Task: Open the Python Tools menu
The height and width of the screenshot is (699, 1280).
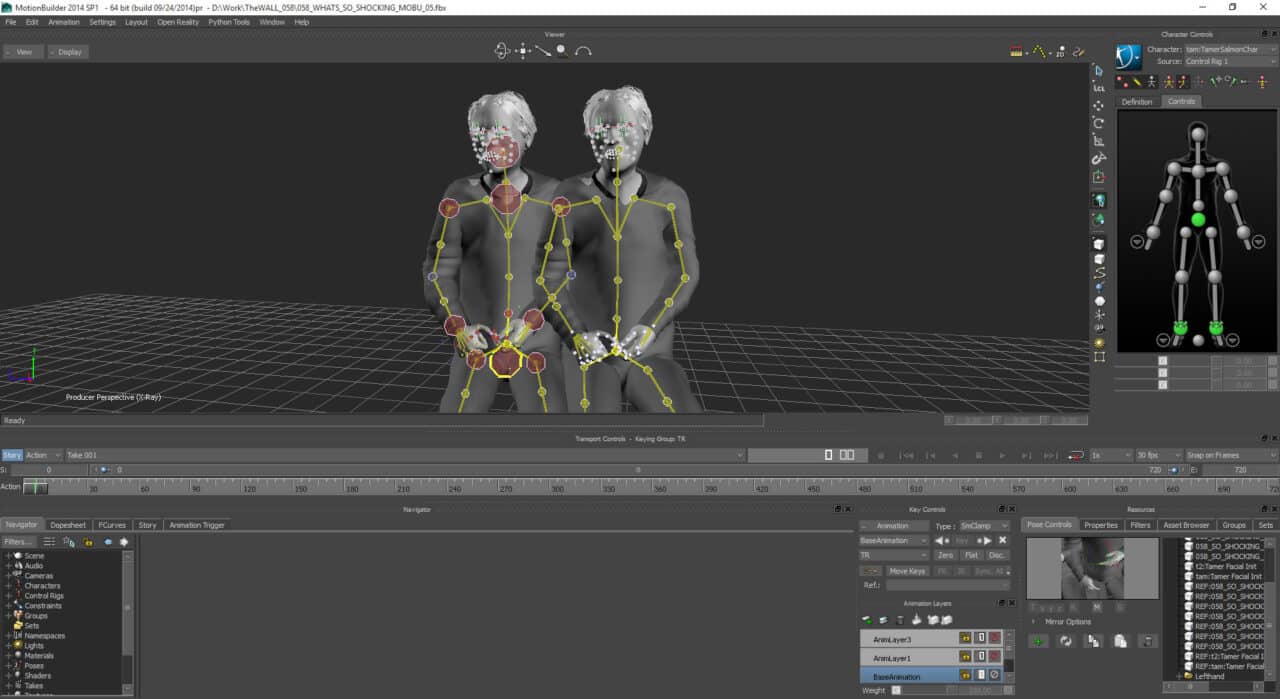Action: pyautogui.click(x=229, y=22)
